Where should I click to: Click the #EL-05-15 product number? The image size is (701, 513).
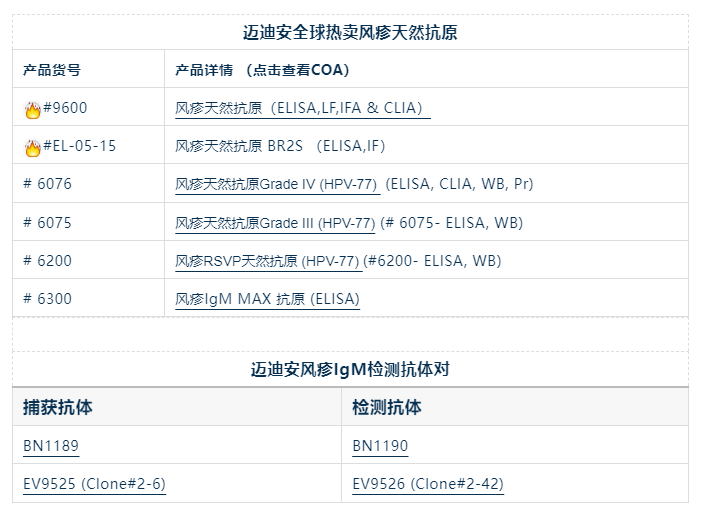[x=79, y=146]
